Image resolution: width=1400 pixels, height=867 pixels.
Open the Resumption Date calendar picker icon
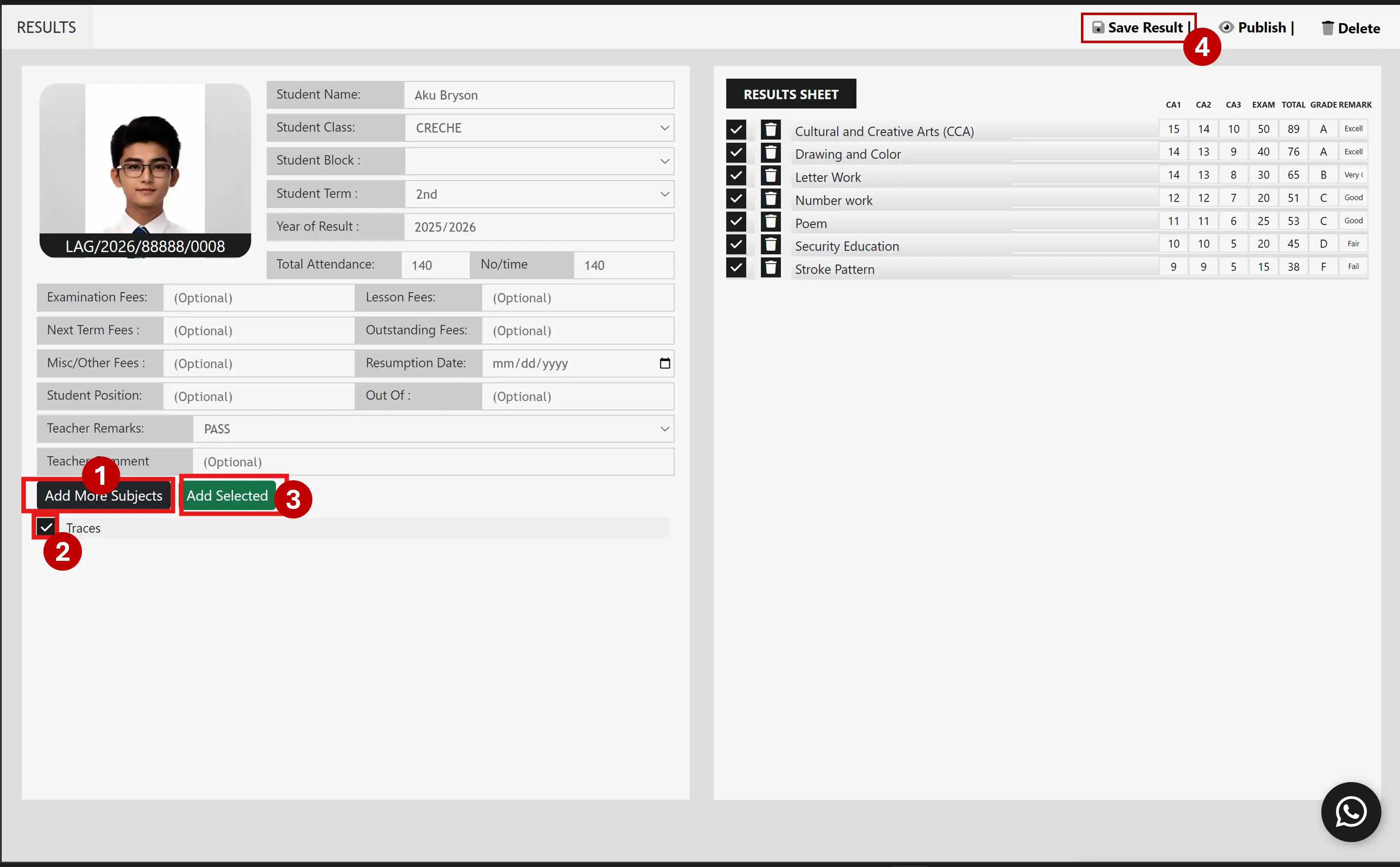(665, 363)
